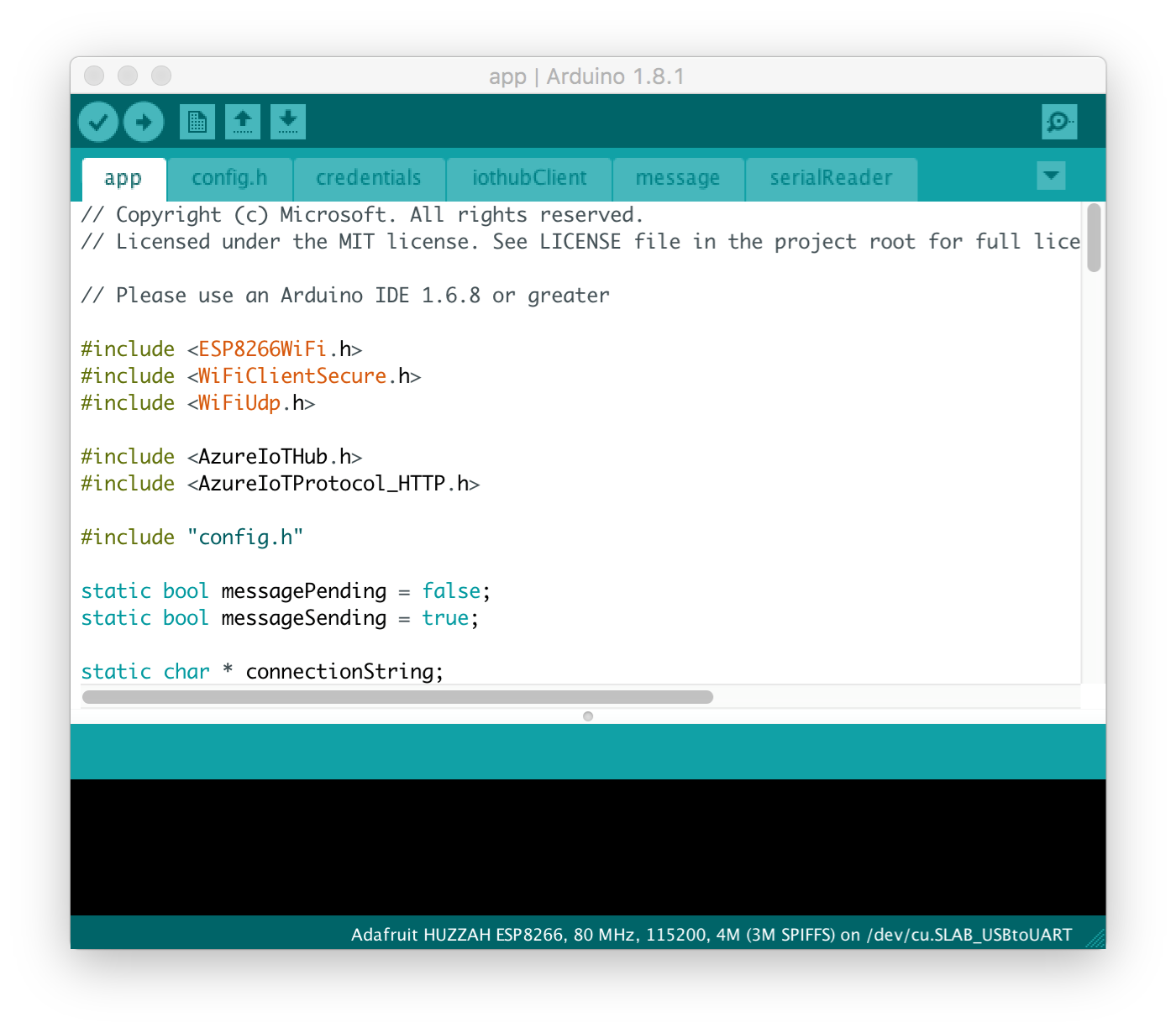
Task: Click the WiFiUdp include line
Action: [x=198, y=402]
